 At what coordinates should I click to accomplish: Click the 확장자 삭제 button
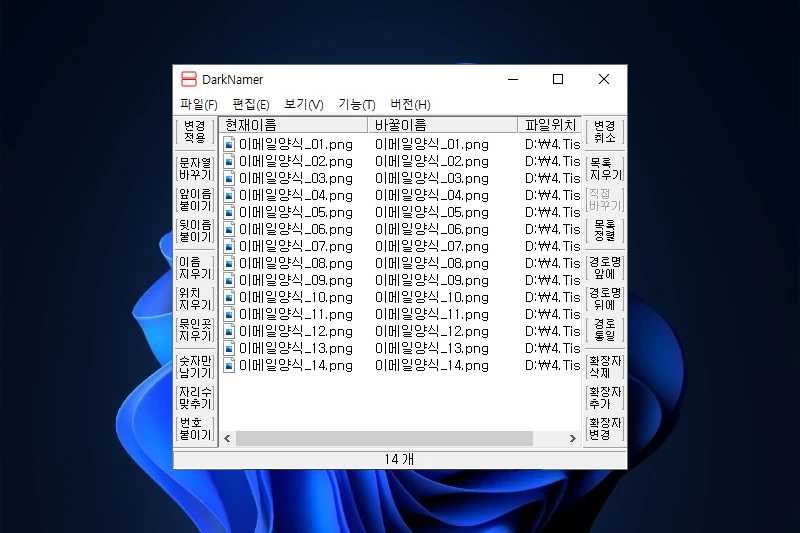605,366
